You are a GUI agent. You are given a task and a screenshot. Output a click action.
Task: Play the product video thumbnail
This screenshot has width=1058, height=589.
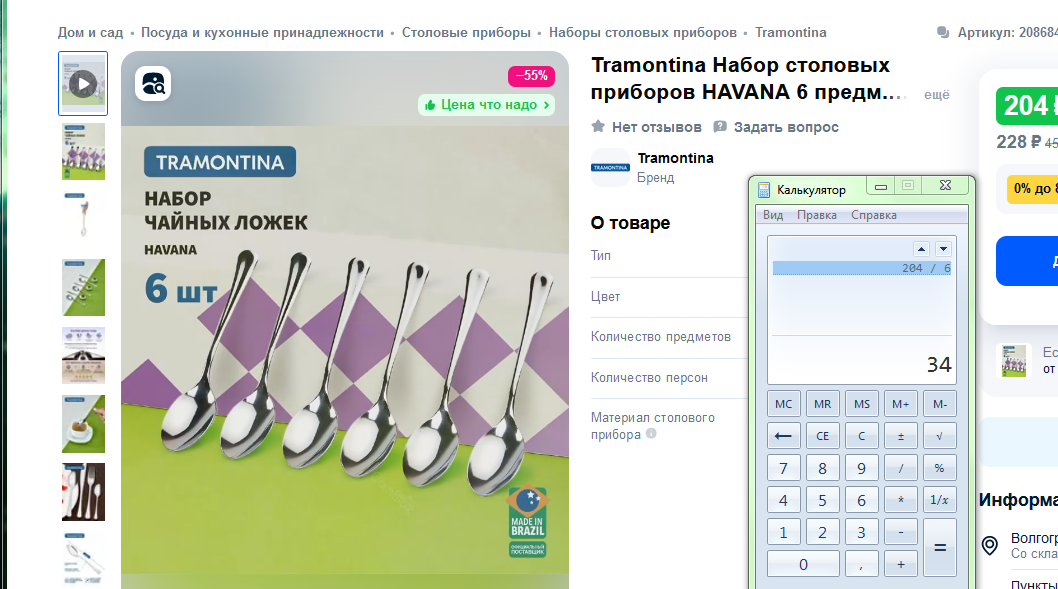(x=83, y=84)
